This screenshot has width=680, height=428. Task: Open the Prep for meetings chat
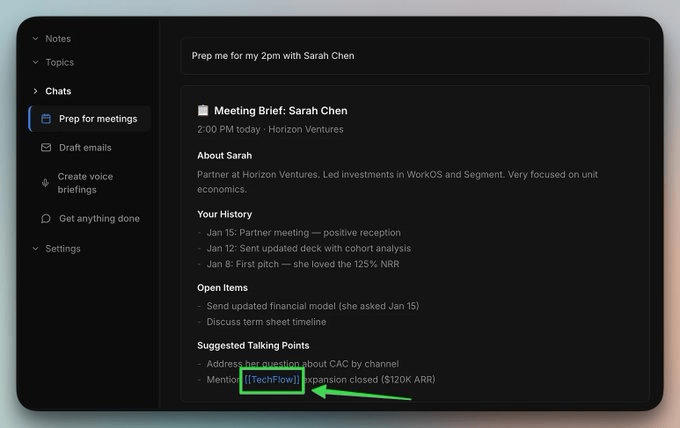[x=90, y=119]
